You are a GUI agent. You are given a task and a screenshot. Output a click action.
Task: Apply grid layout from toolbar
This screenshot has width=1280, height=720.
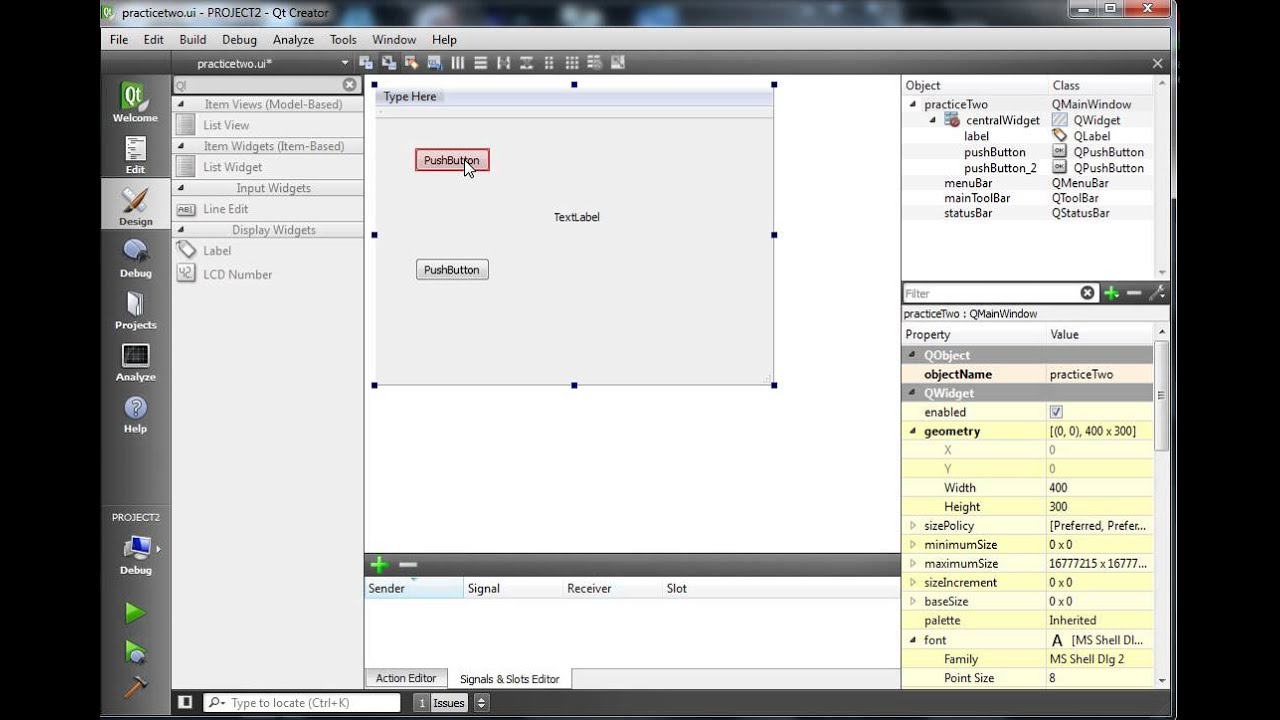(573, 63)
